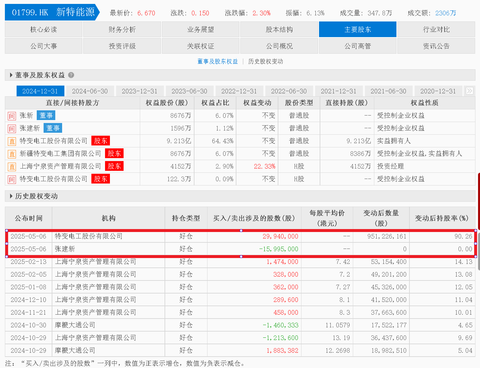This screenshot has height=368, width=480.
Task: Select the 2021-12-31 report date
Action: tap(338, 91)
